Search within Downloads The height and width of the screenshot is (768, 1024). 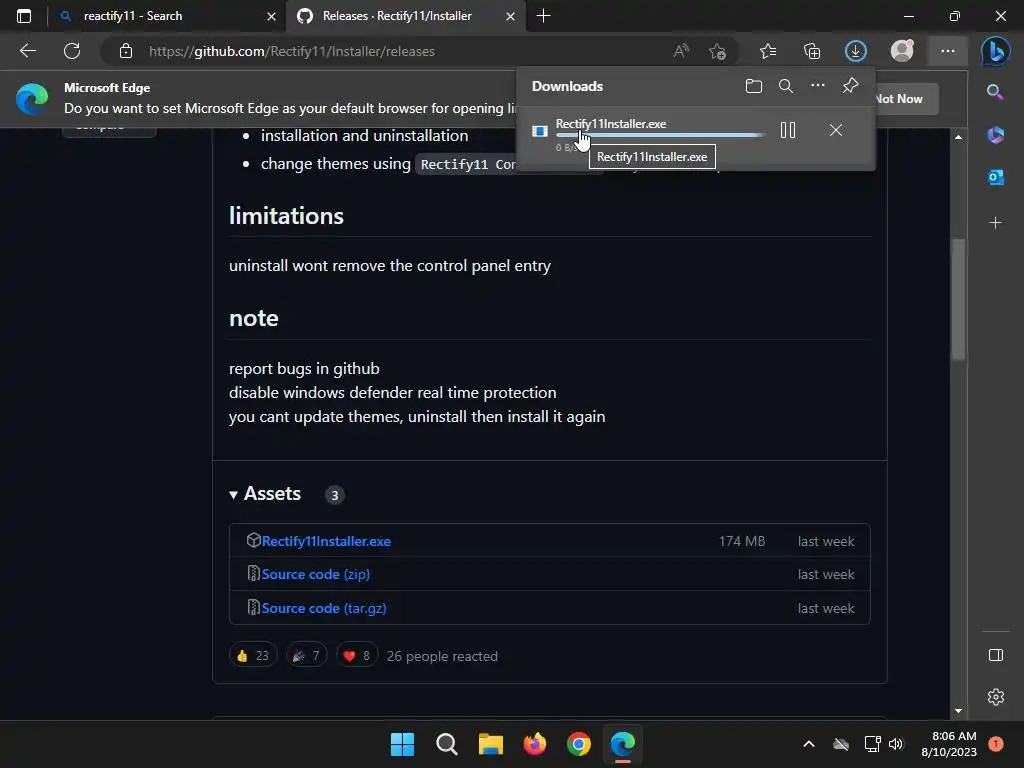786,86
